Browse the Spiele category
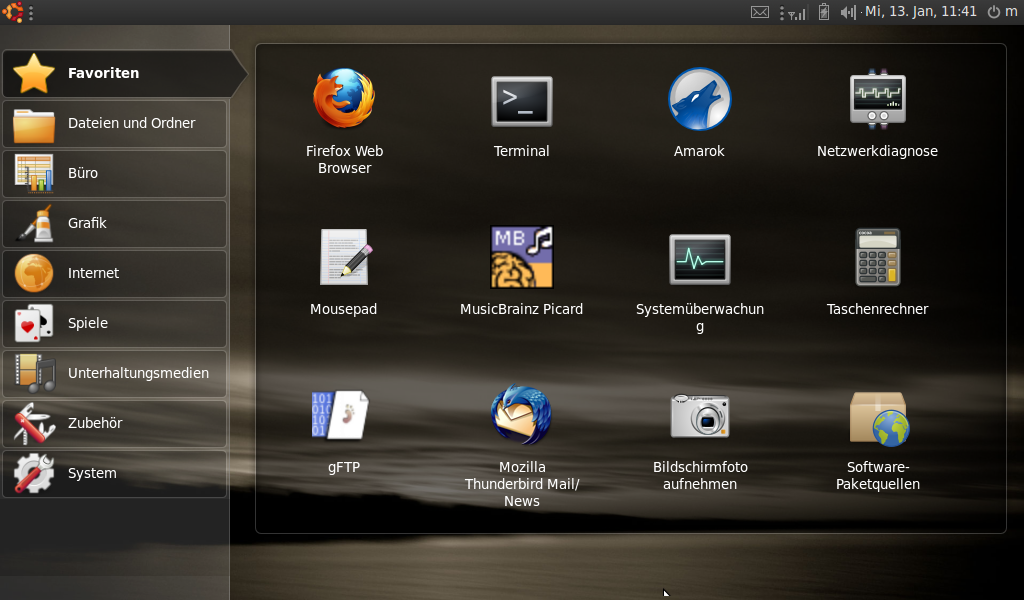This screenshot has width=1024, height=600. 115,323
